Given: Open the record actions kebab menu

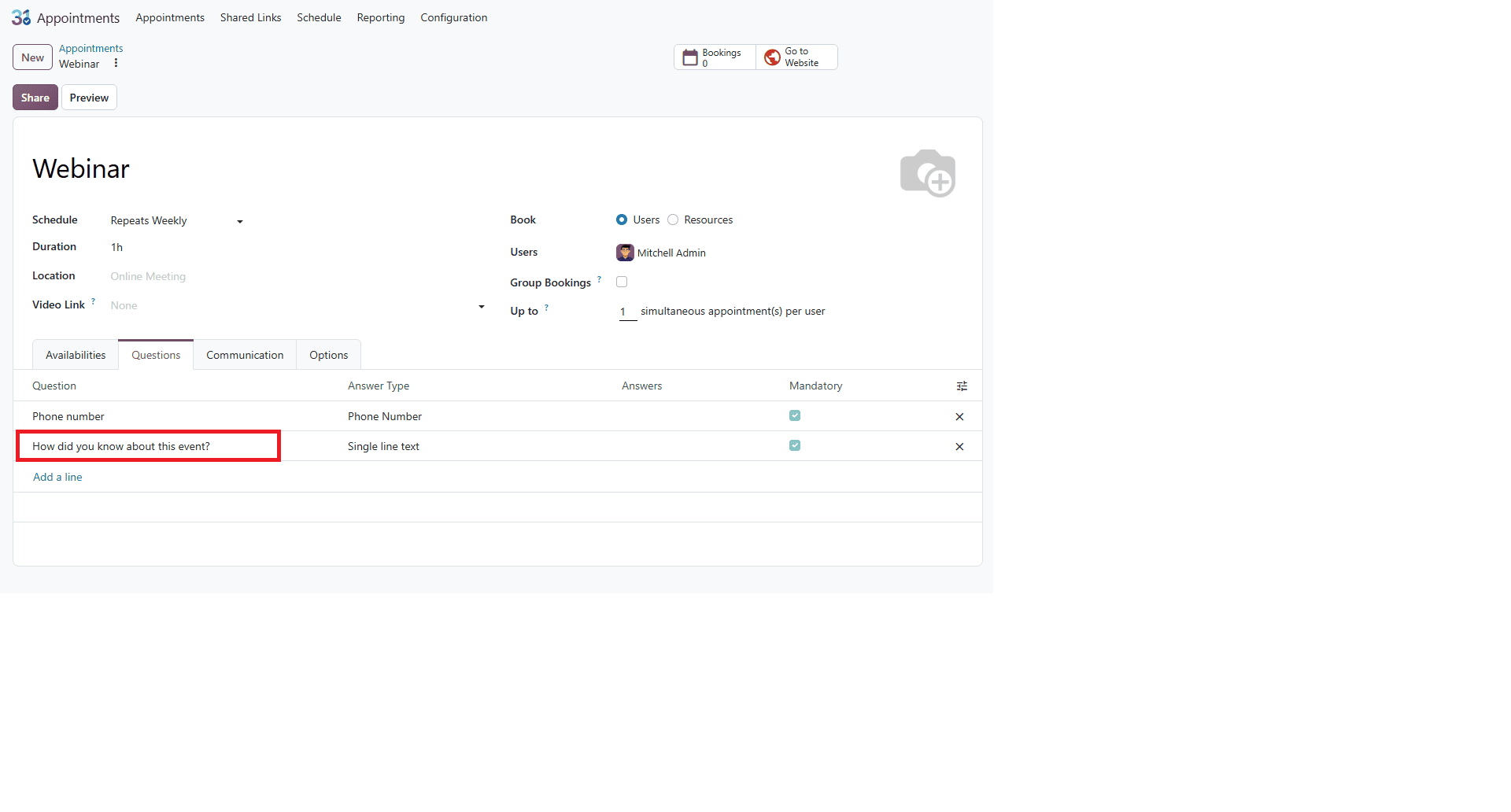Looking at the screenshot, I should [x=116, y=64].
